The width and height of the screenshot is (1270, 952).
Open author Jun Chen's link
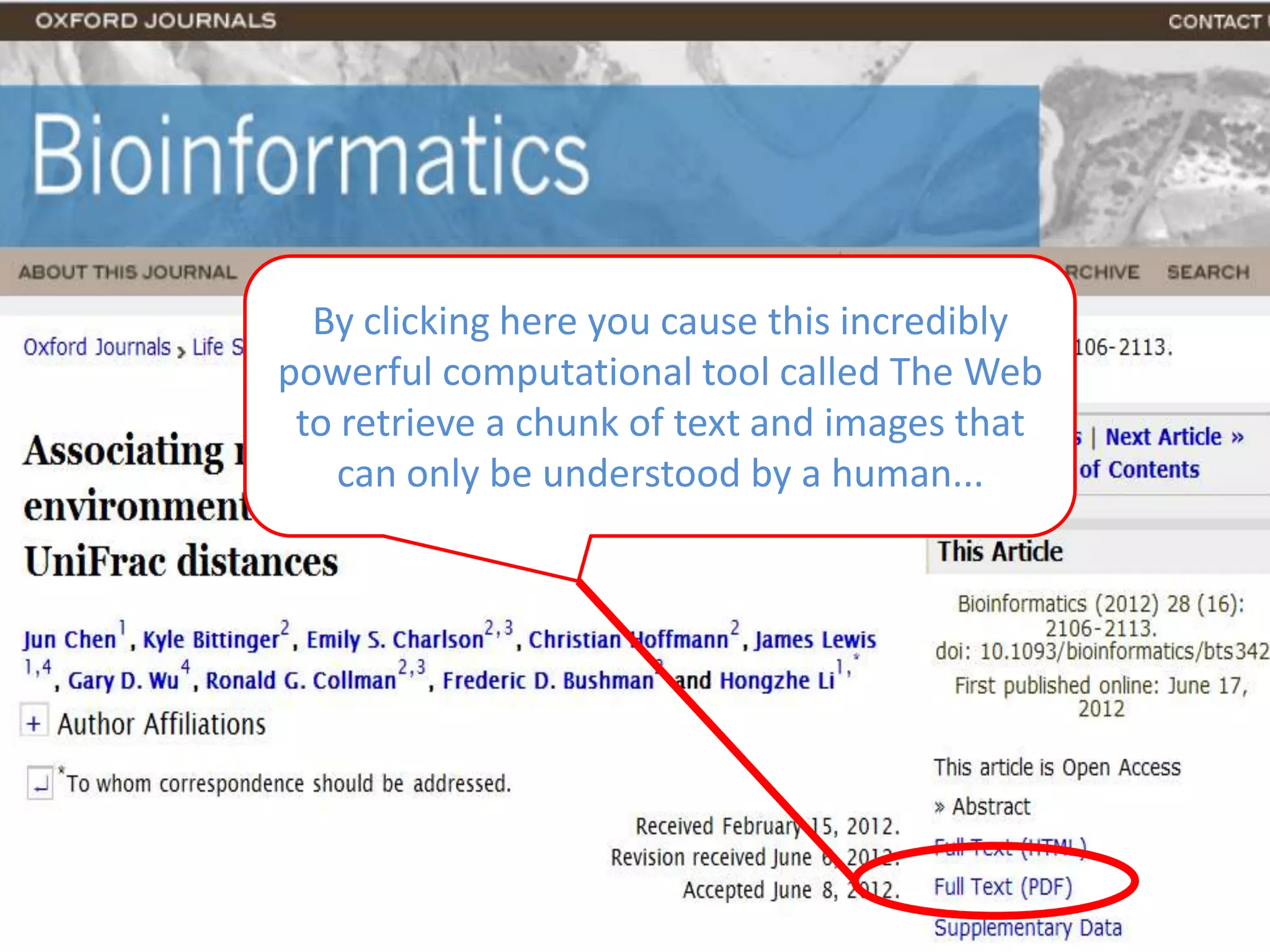pos(69,639)
